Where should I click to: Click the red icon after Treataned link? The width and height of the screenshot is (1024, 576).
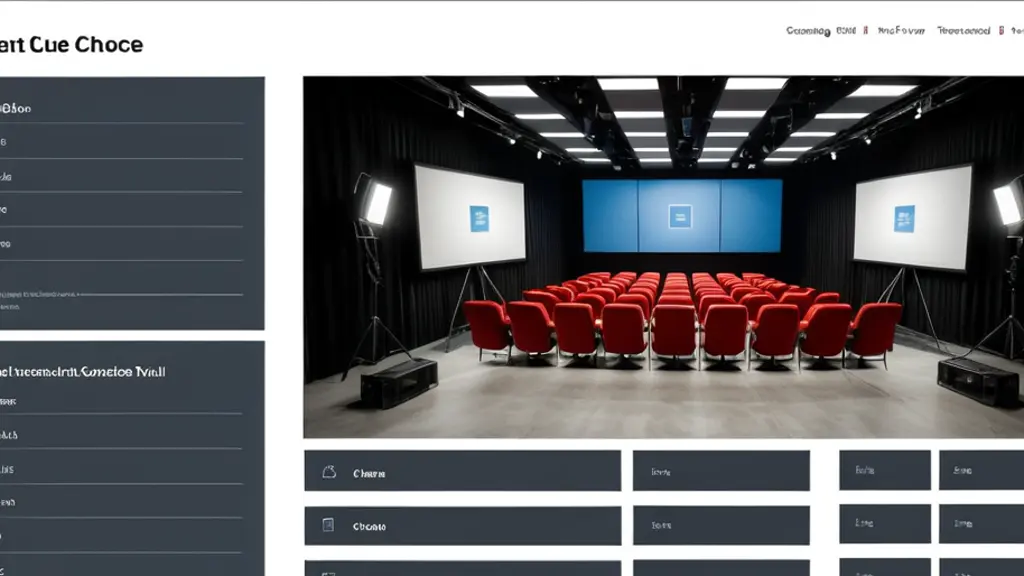point(1001,30)
